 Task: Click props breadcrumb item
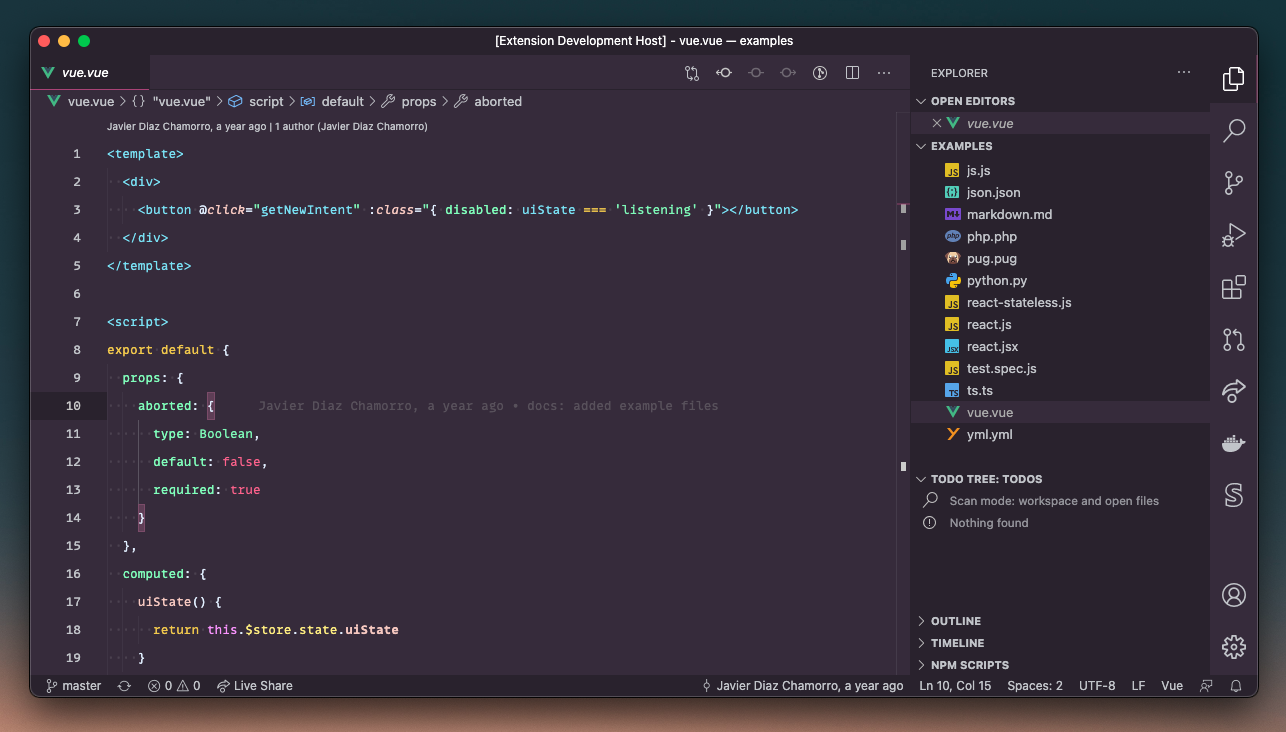(x=409, y=102)
